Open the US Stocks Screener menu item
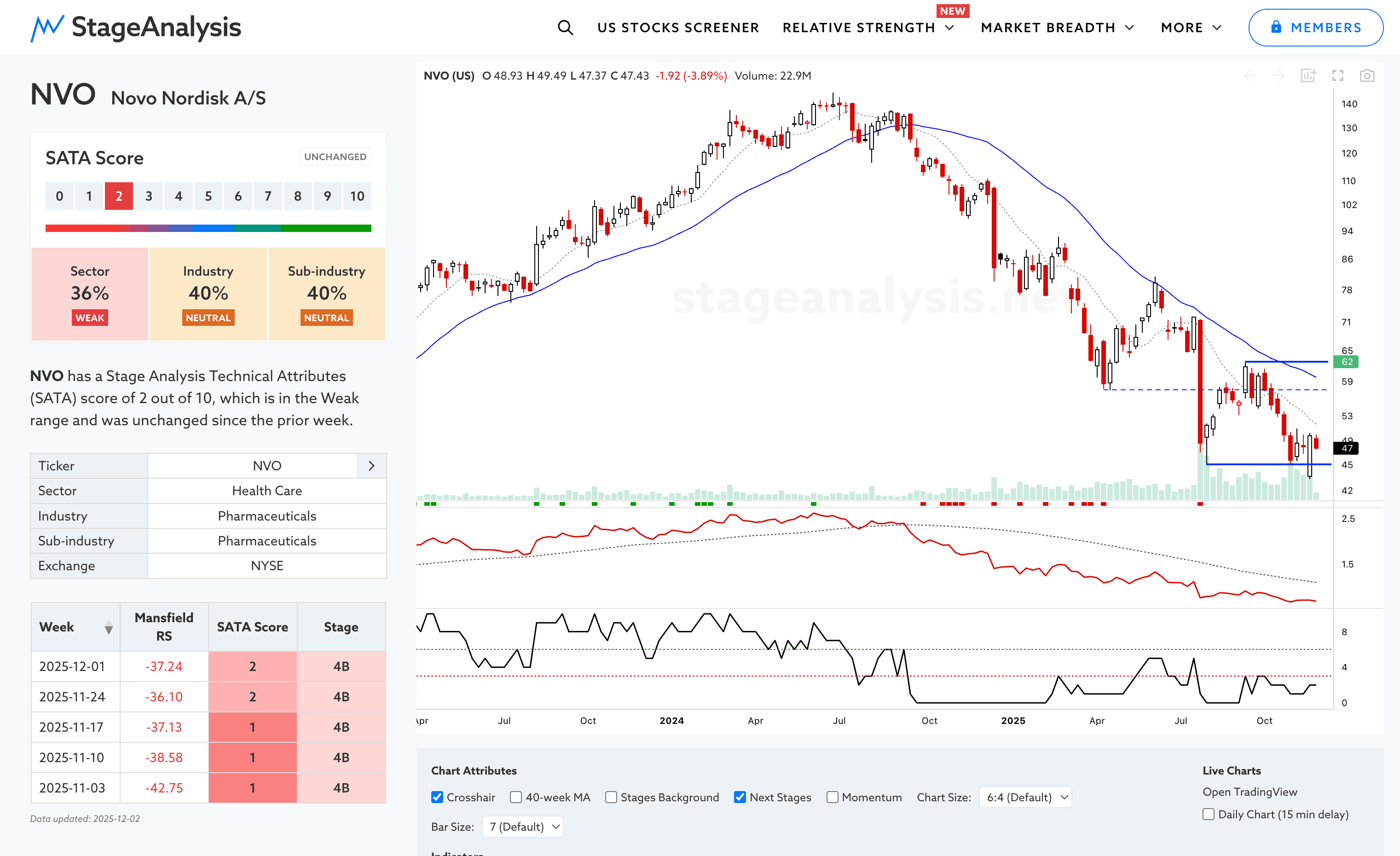This screenshot has height=856, width=1400. [678, 27]
